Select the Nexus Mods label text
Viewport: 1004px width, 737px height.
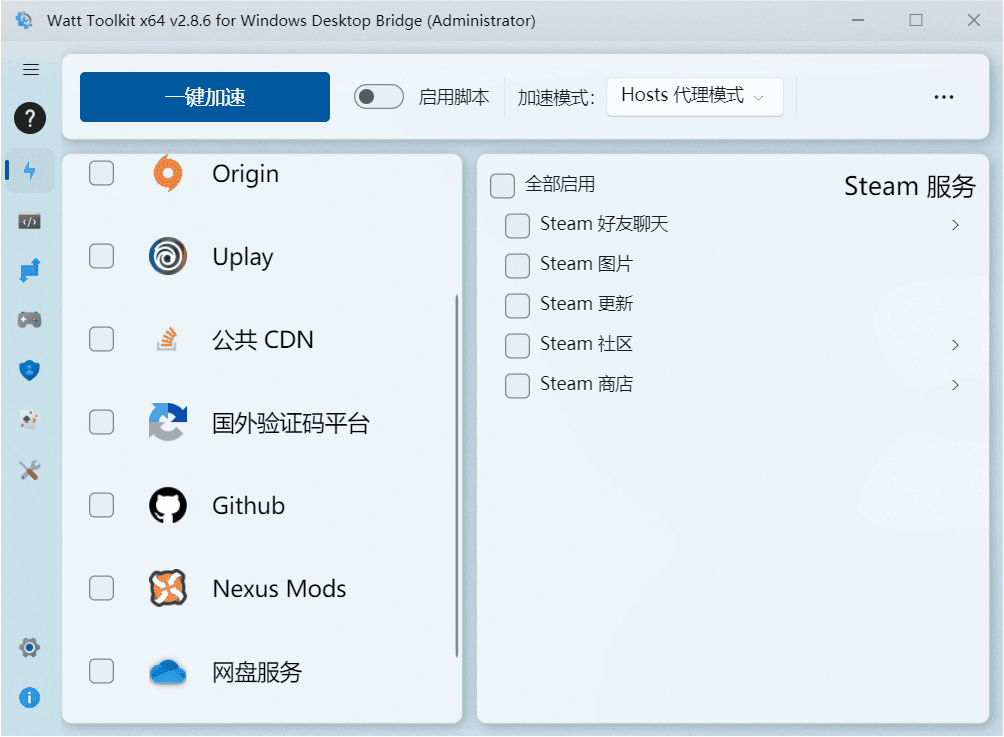click(x=279, y=588)
